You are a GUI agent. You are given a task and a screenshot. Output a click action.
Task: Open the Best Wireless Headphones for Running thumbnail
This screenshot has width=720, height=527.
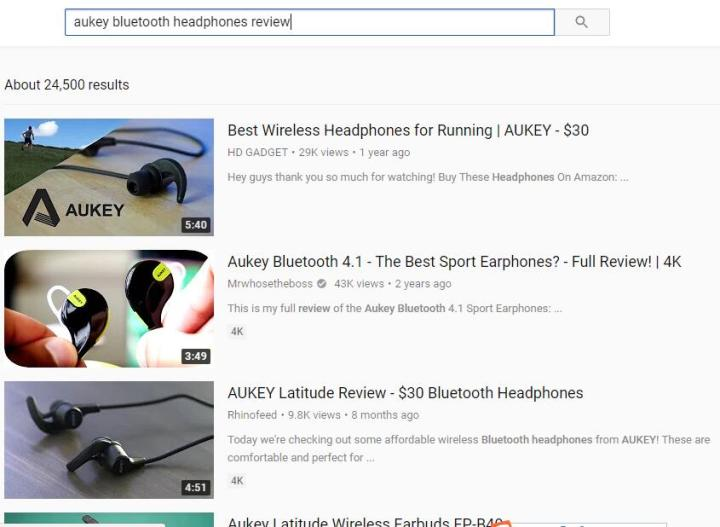109,177
